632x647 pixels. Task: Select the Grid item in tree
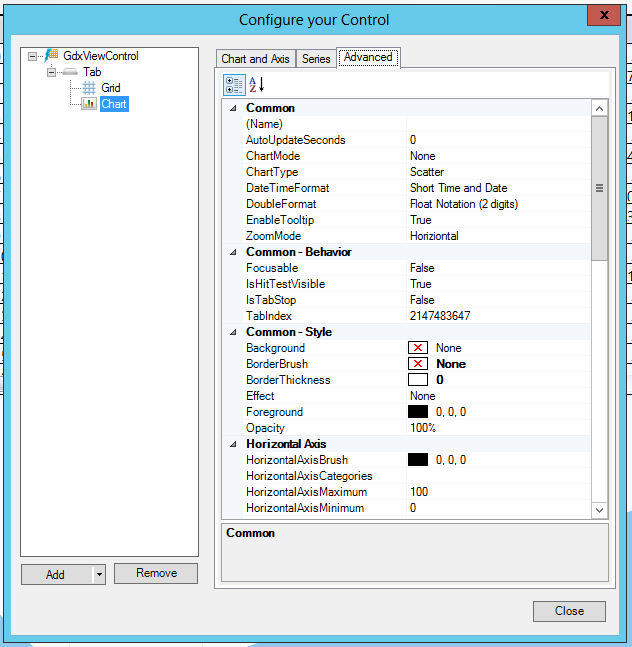tap(110, 88)
